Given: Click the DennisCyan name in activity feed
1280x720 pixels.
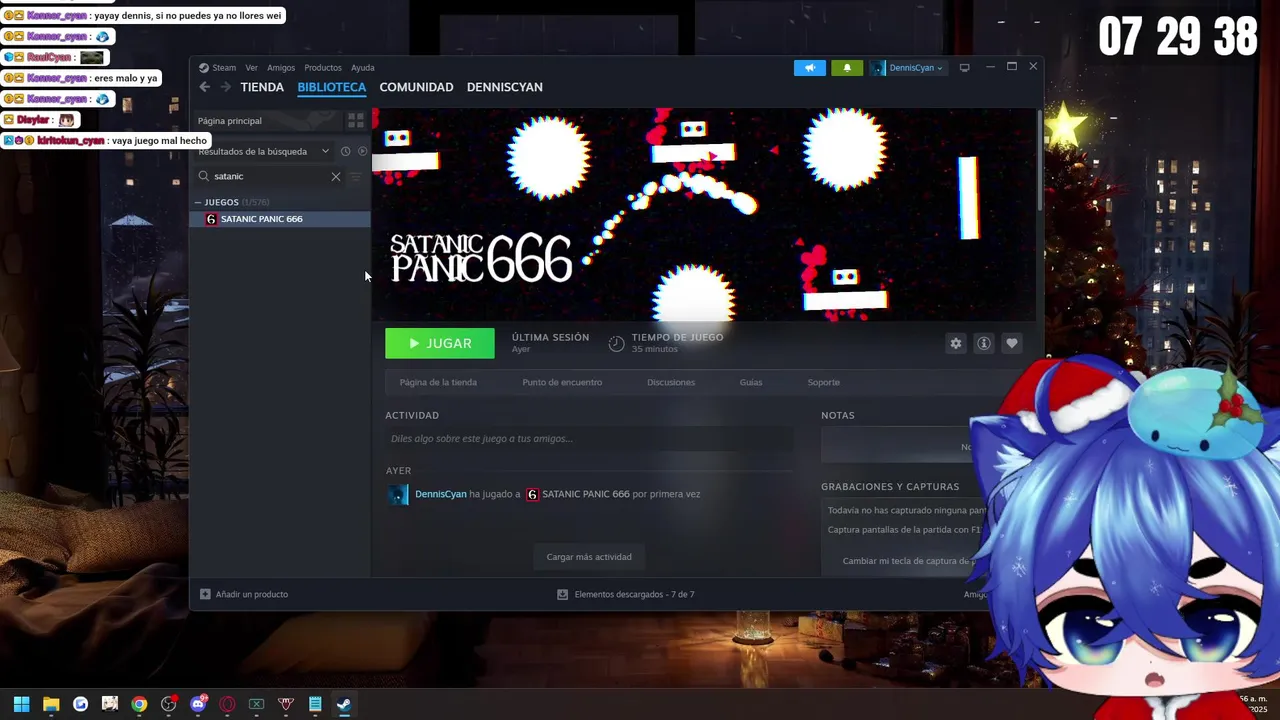Looking at the screenshot, I should (441, 494).
